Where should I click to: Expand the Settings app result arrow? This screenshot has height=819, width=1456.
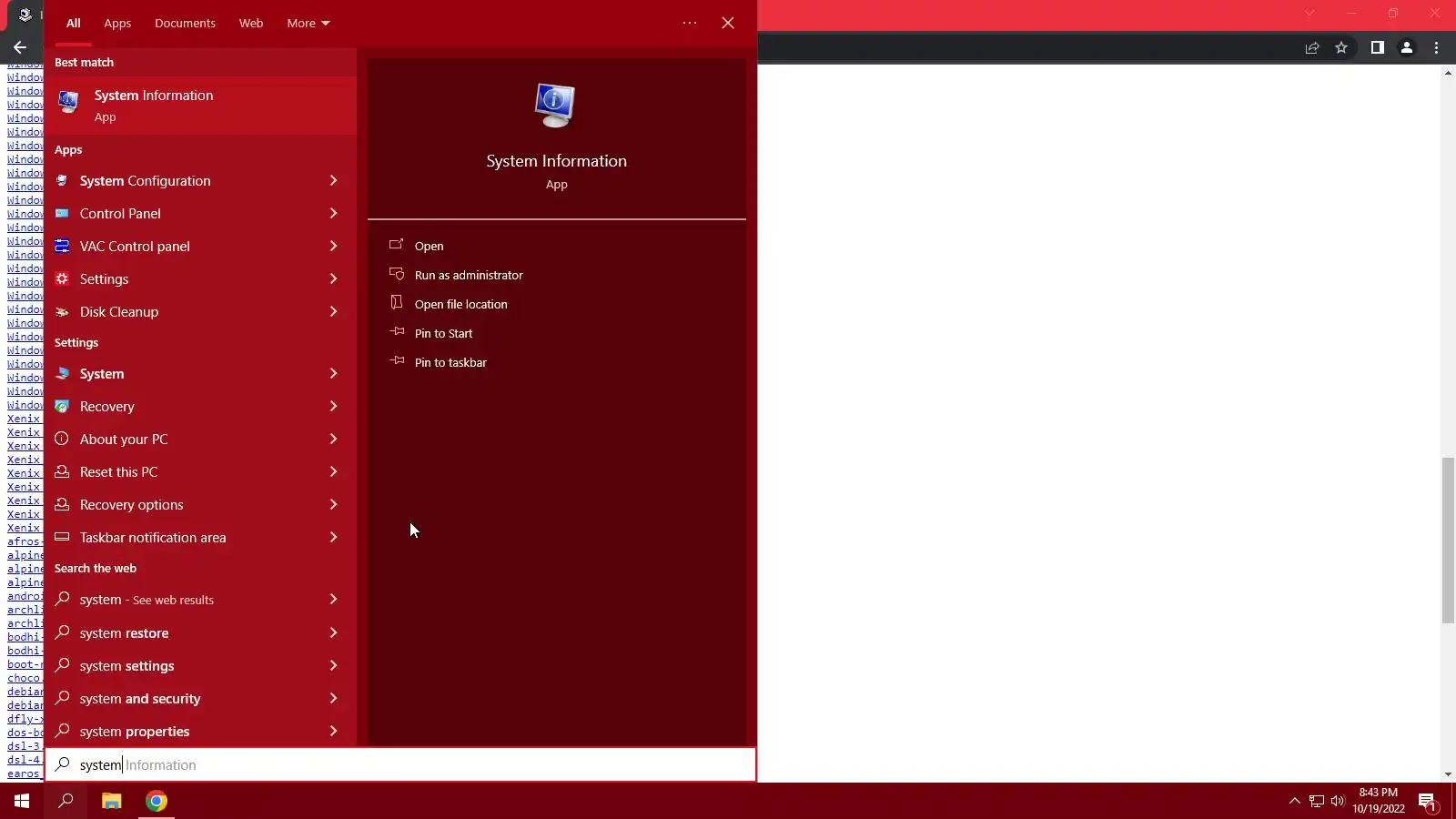click(x=333, y=278)
